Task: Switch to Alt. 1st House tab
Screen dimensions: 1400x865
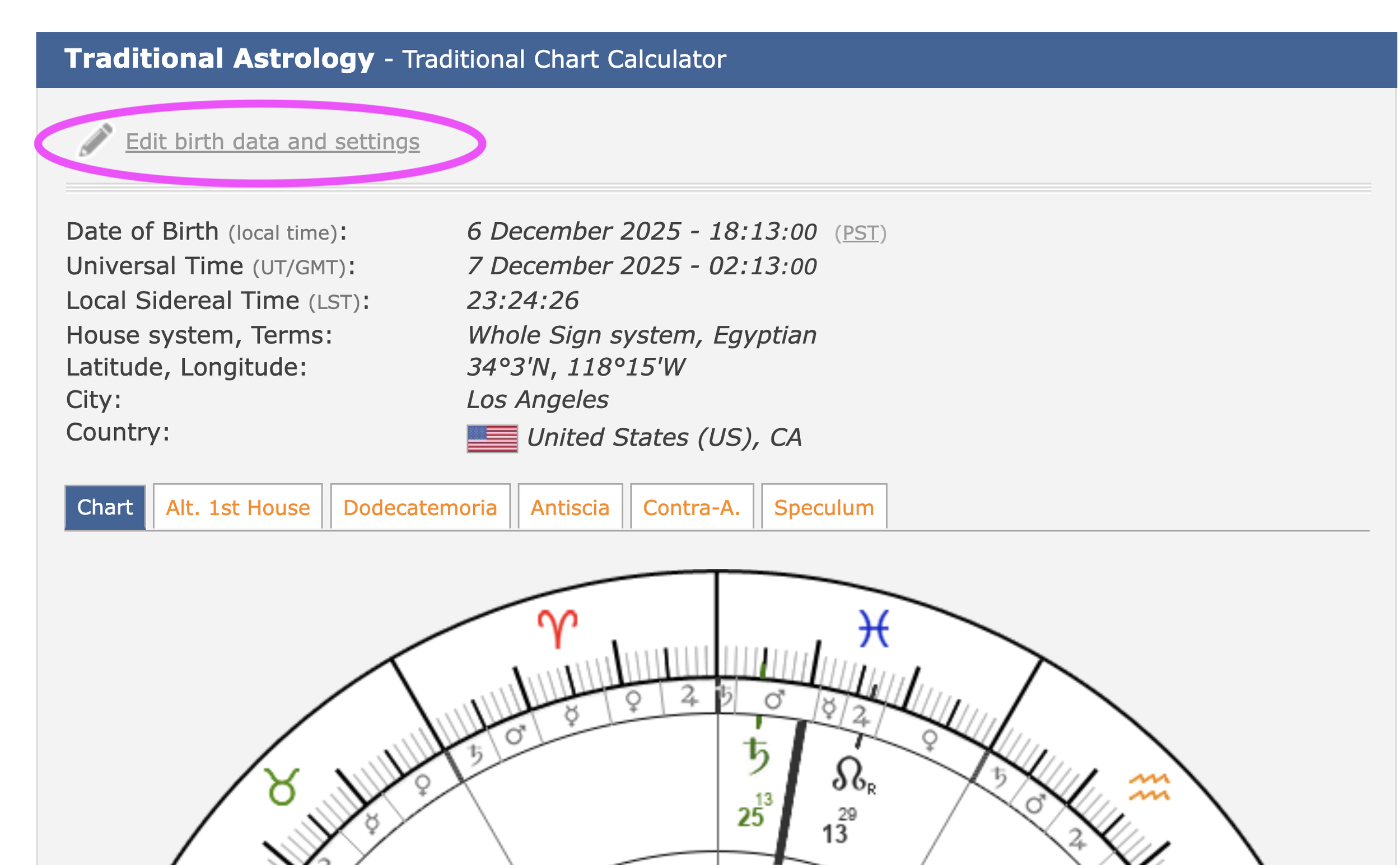Action: pyautogui.click(x=237, y=507)
